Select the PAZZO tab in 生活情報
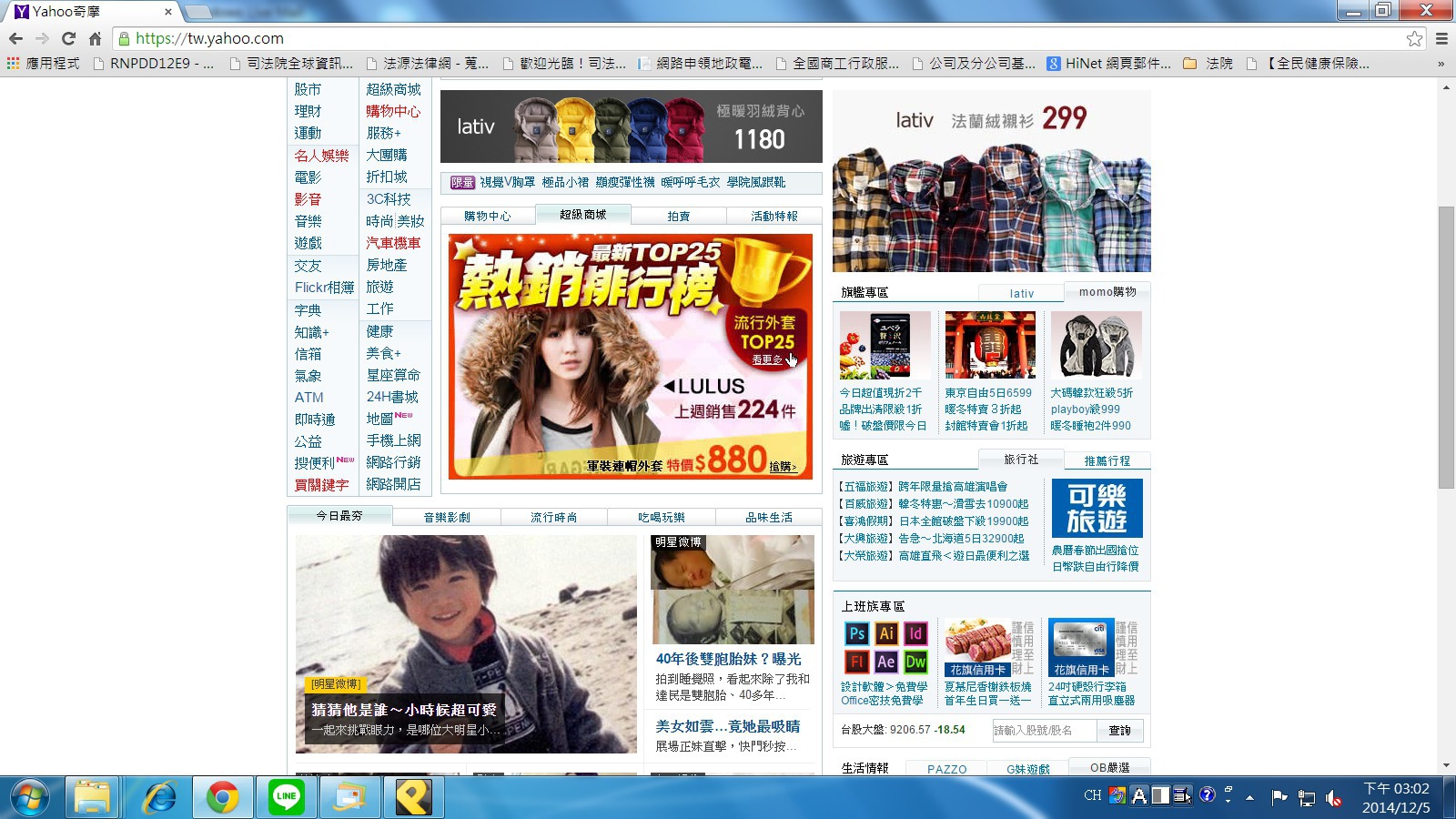Screen dimensions: 1456x819 click(947, 769)
